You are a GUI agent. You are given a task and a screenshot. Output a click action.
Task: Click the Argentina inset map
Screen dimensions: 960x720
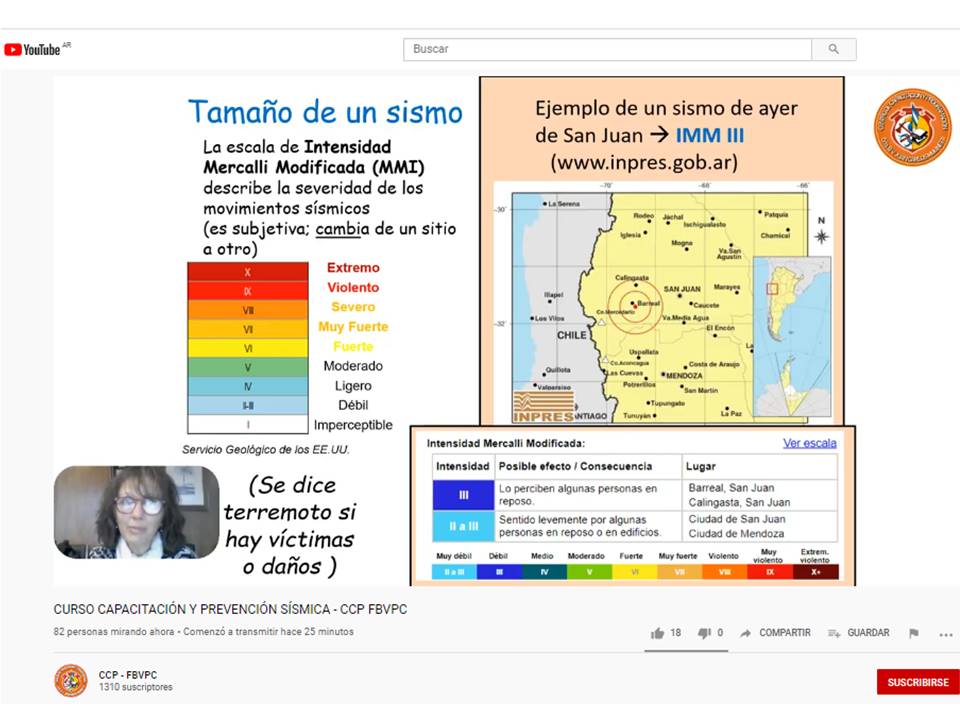792,337
